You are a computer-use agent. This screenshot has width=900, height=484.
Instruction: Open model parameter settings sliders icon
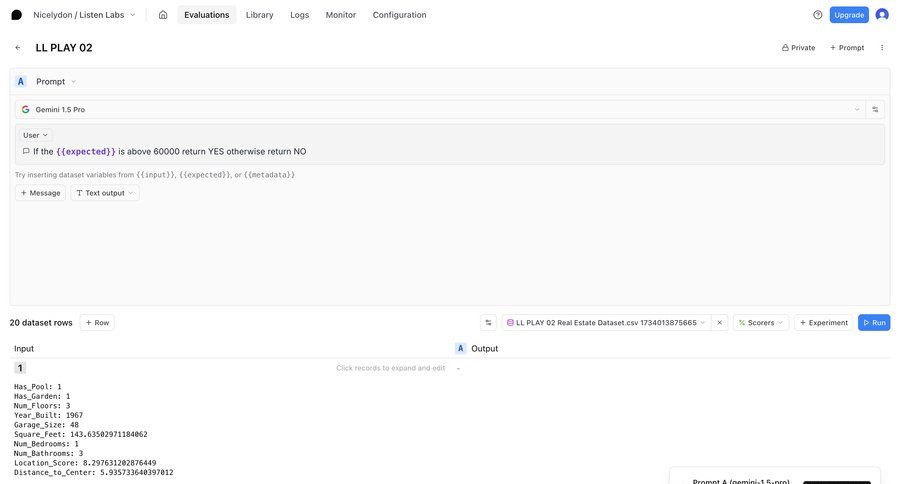click(x=875, y=109)
